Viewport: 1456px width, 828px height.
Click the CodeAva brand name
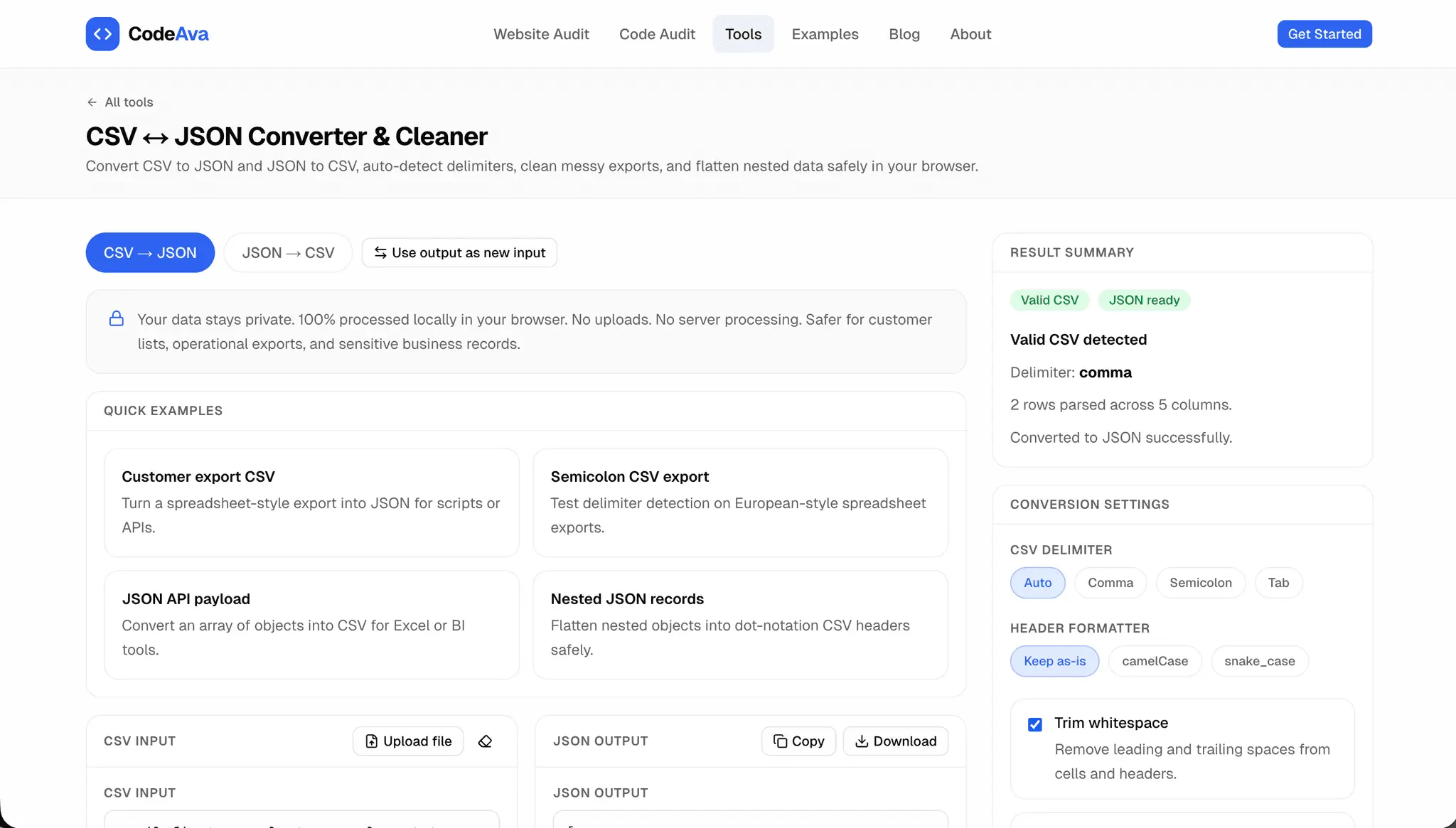click(168, 34)
